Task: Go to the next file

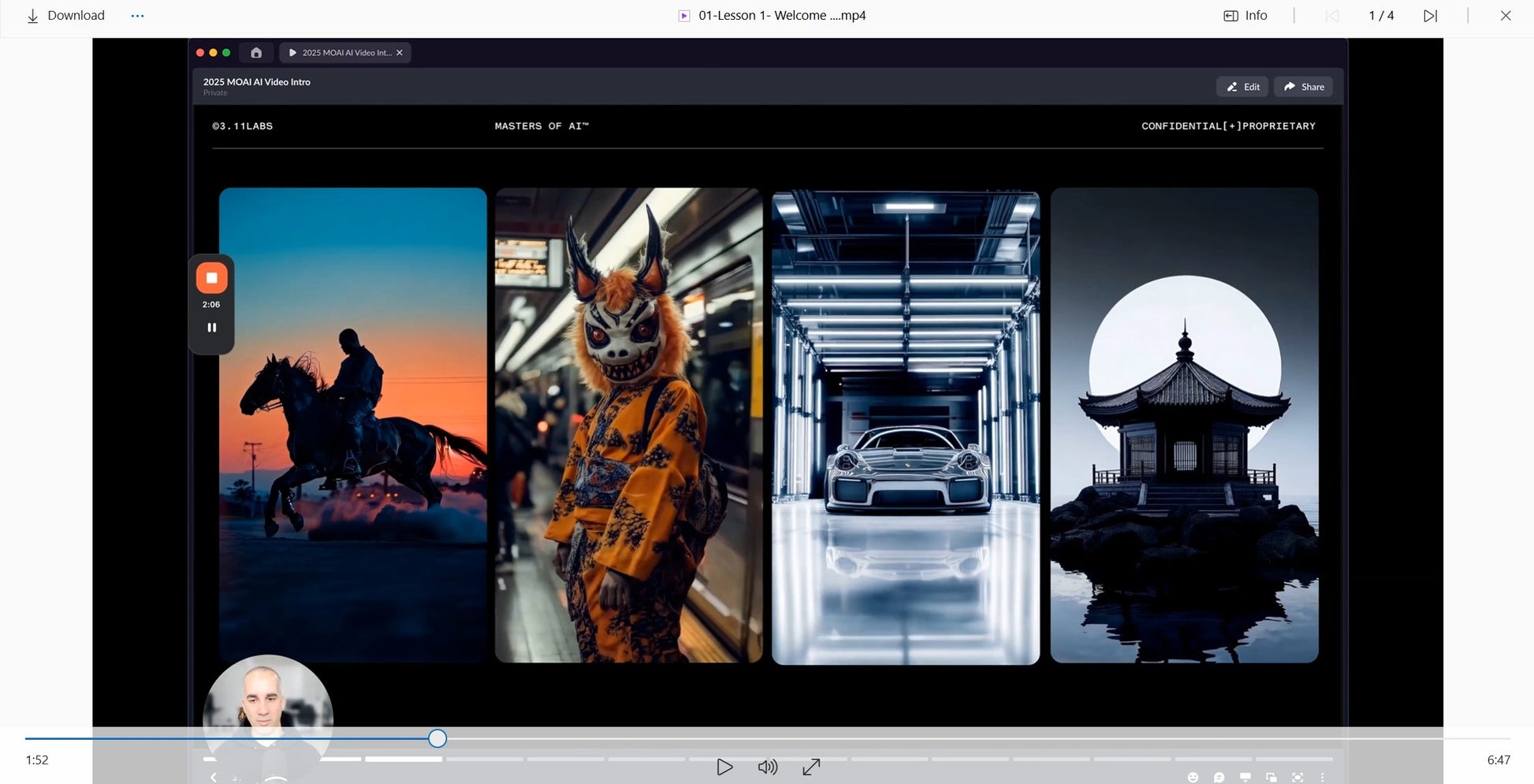Action: click(x=1430, y=16)
